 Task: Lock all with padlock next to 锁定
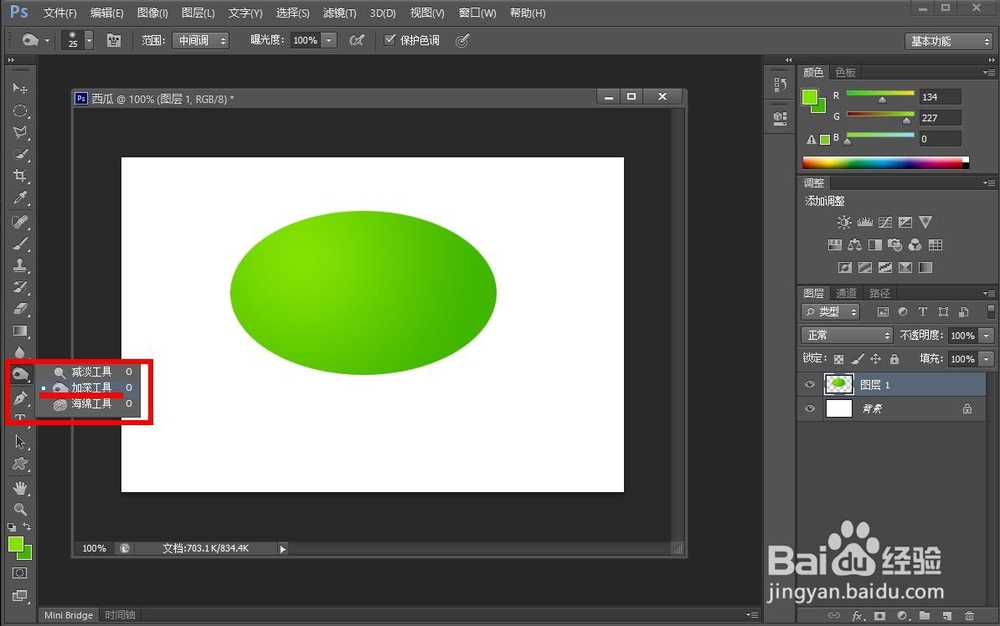tap(894, 359)
